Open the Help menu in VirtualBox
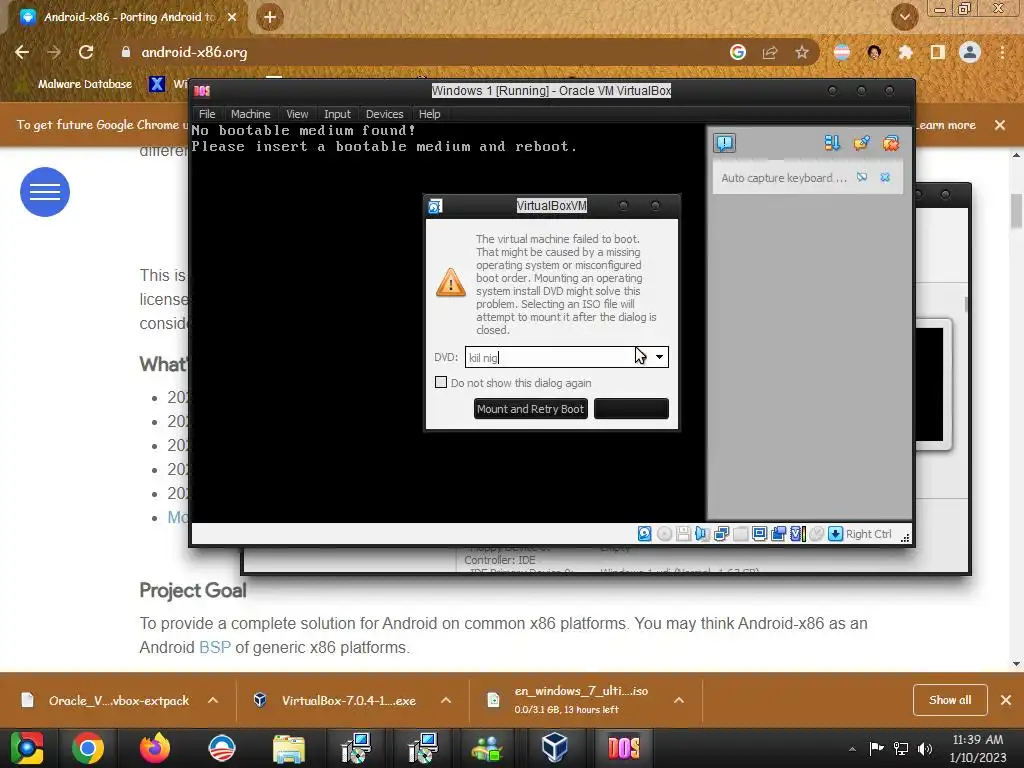Image resolution: width=1024 pixels, height=768 pixels. [429, 114]
